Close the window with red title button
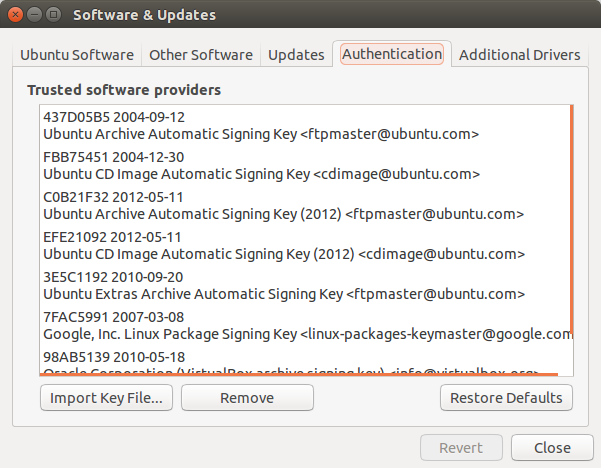 [15, 15]
